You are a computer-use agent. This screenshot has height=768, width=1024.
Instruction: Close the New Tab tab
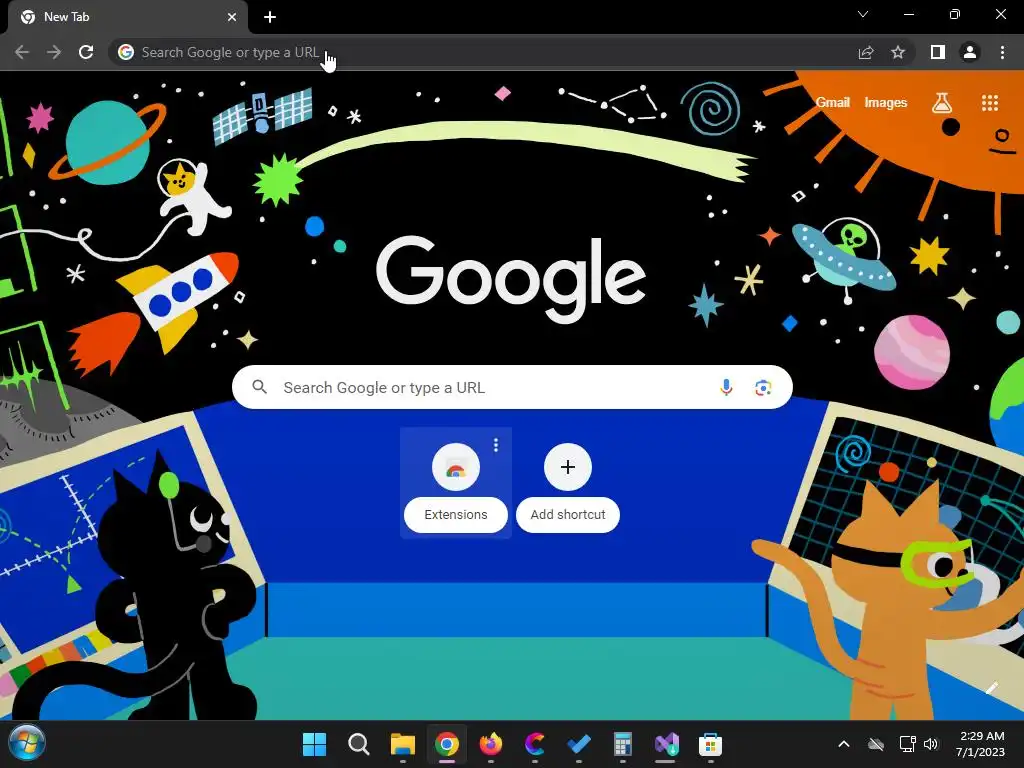(232, 17)
